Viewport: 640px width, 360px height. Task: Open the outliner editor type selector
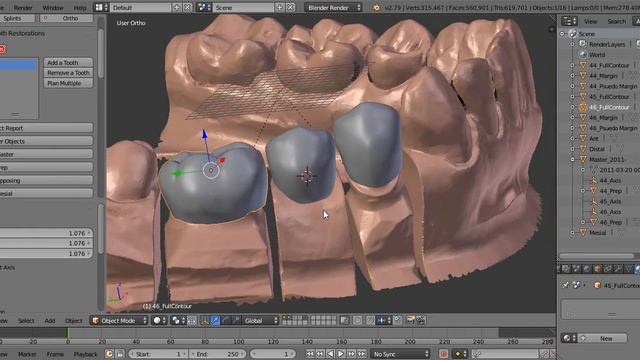click(569, 21)
